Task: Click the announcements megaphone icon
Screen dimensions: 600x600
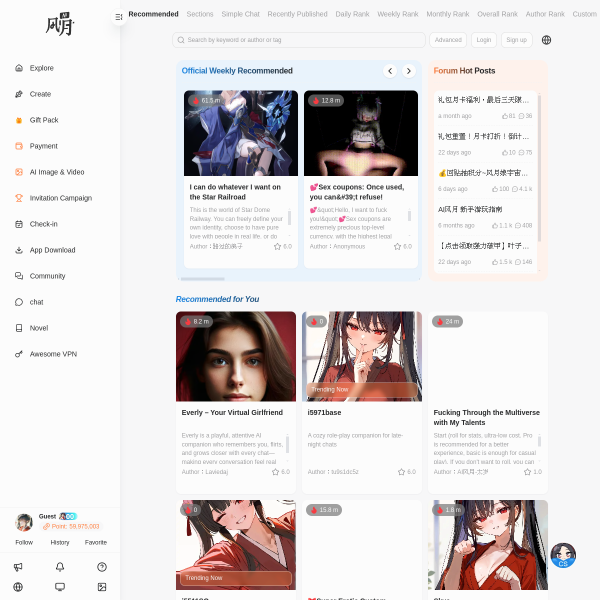Action: tap(18, 567)
